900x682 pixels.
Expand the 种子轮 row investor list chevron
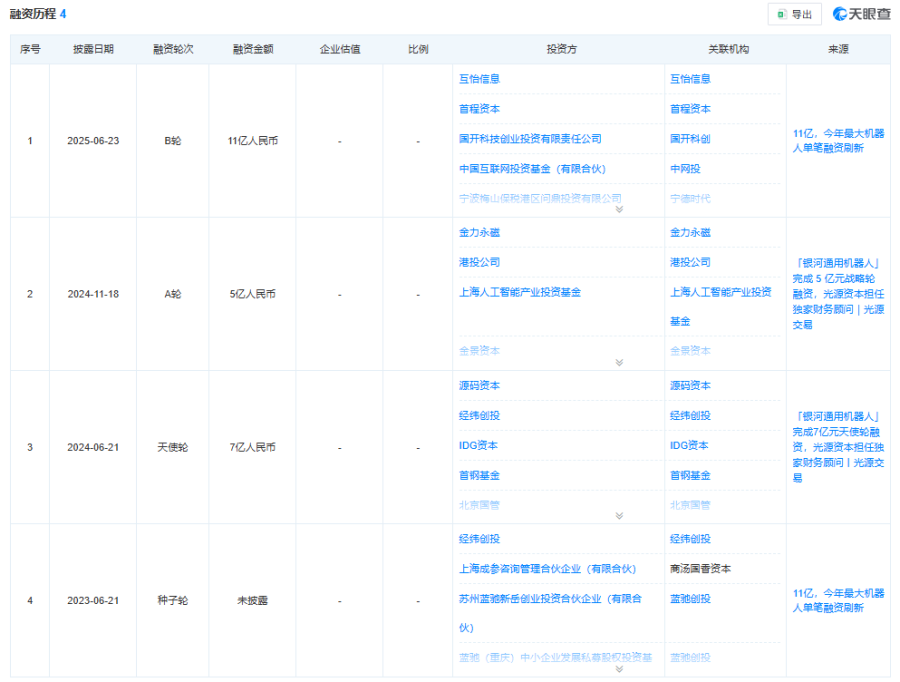pos(619,669)
